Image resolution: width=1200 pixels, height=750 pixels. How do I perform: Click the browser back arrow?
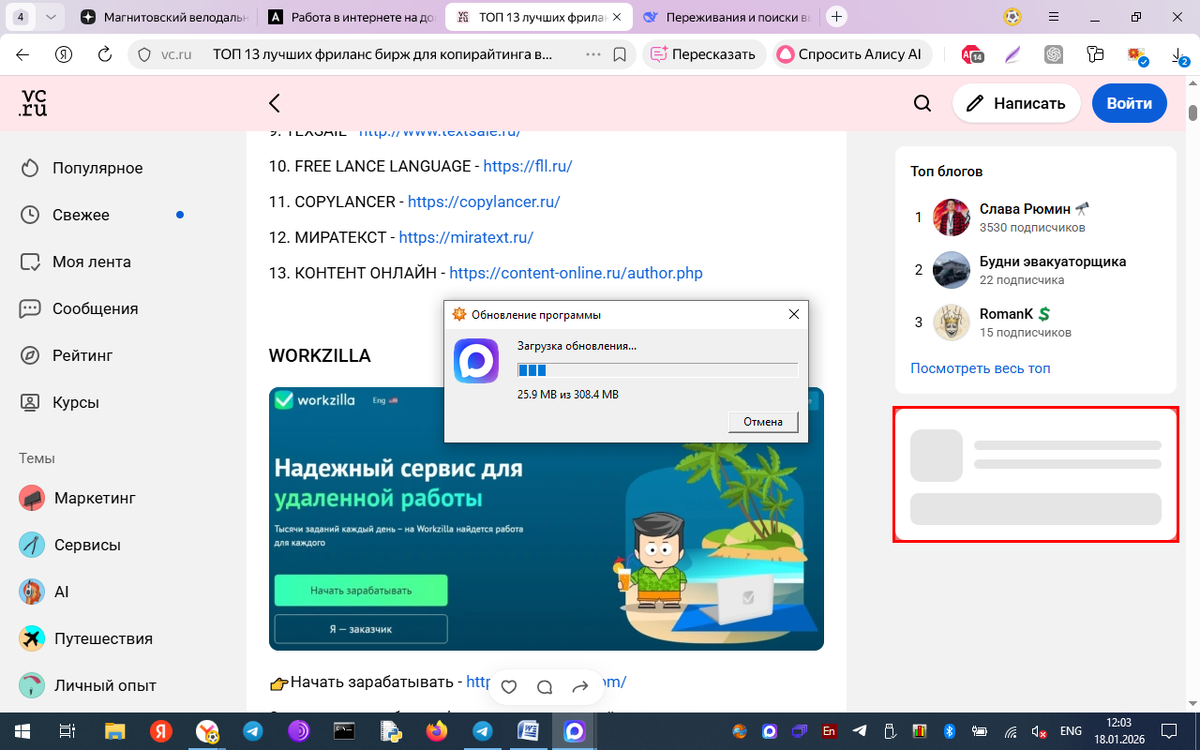pyautogui.click(x=23, y=54)
